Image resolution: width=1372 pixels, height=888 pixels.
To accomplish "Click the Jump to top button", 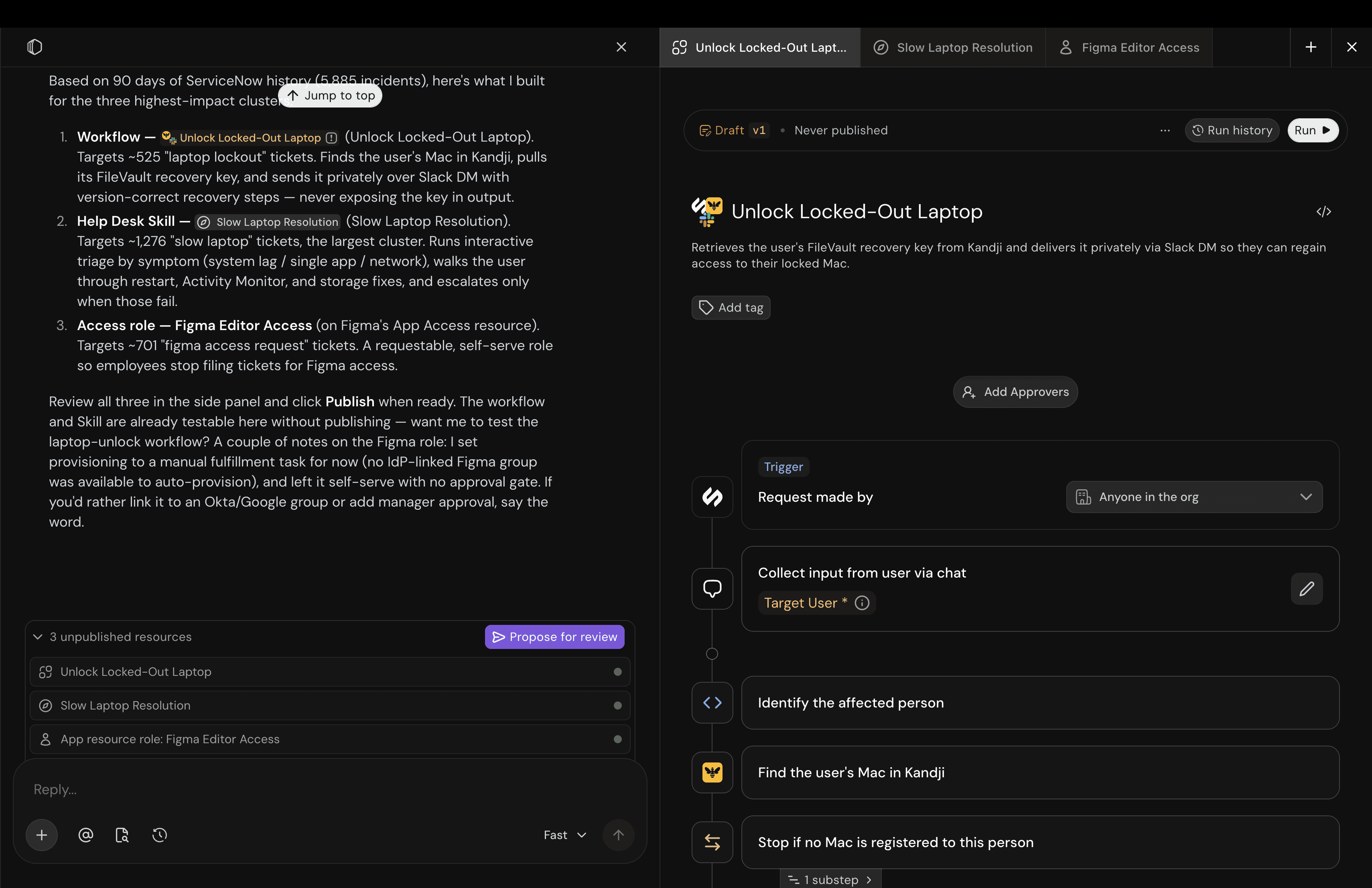I will (x=330, y=95).
